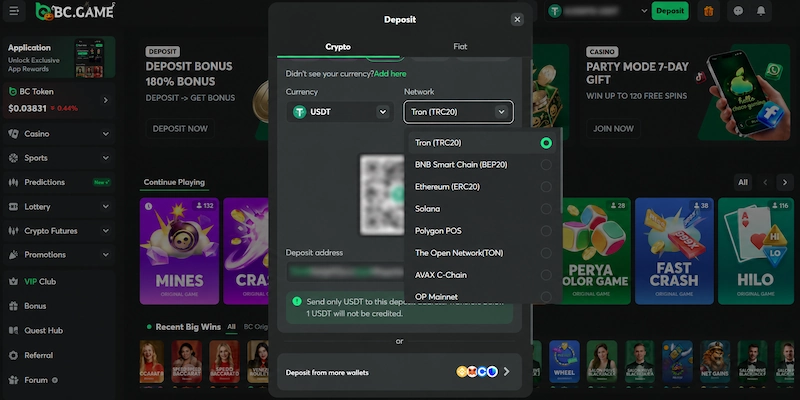Screen dimensions: 800x400
Task: Click the wallet icons in Deposit from more wallets
Action: [x=477, y=372]
